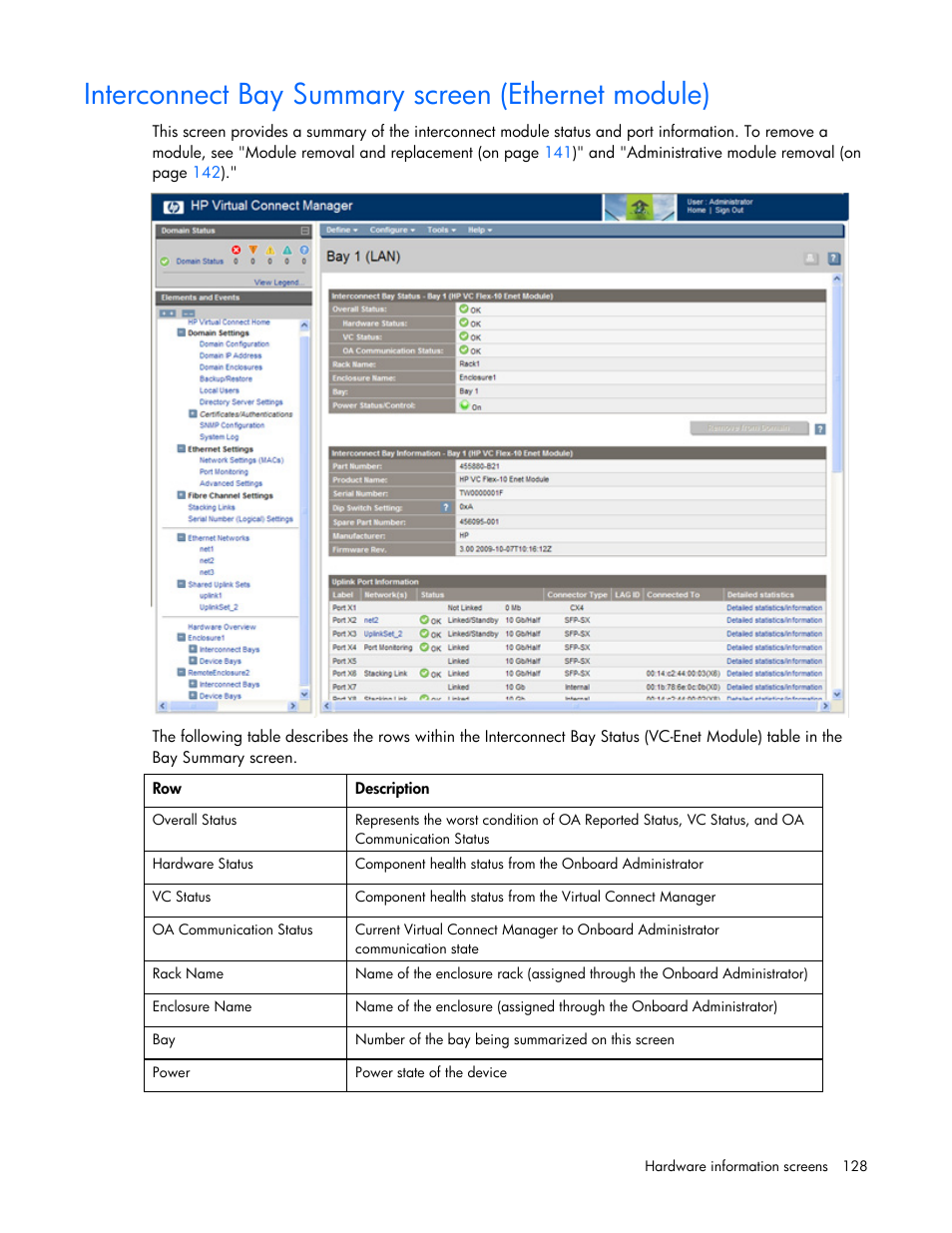This screenshot has height=1233, width=952.
Task: Click the blue Unknown question-mark status icon
Action: coord(304,250)
